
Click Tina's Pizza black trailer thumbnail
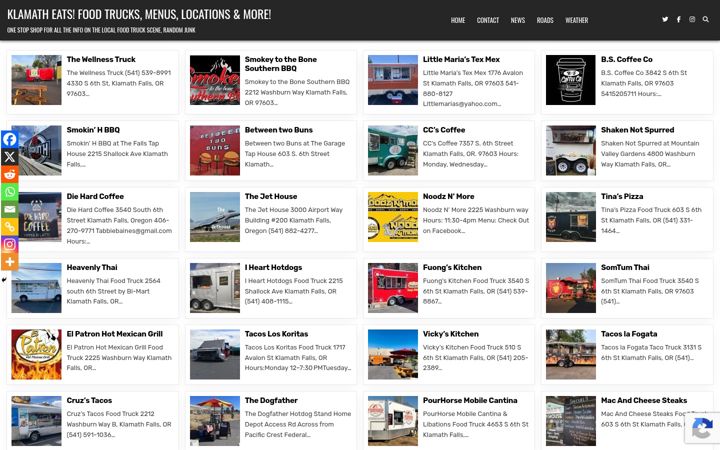571,217
